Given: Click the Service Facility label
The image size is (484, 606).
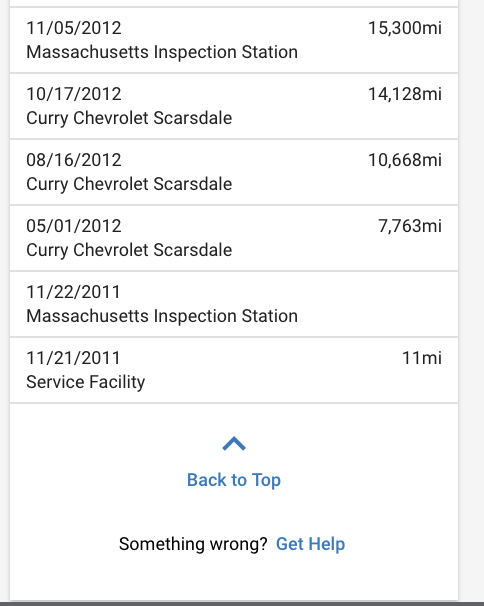Looking at the screenshot, I should coord(86,382).
